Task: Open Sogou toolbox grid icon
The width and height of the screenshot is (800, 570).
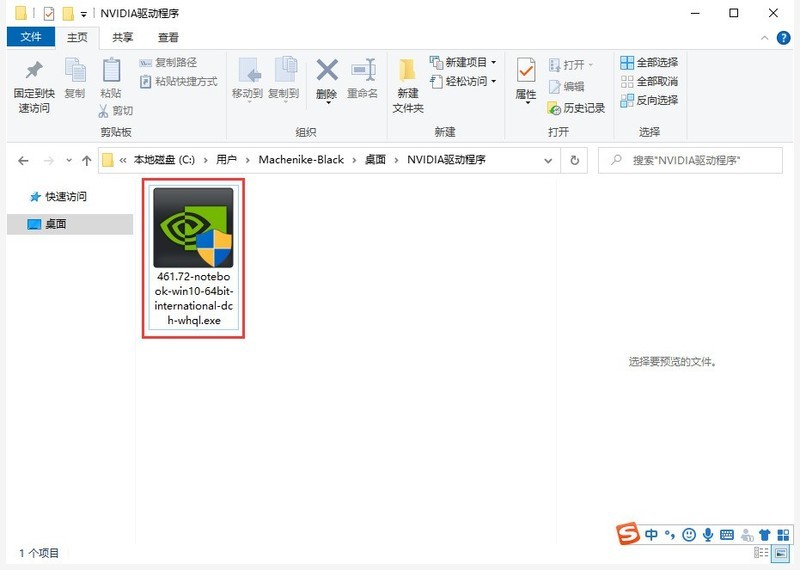Action: tap(783, 534)
